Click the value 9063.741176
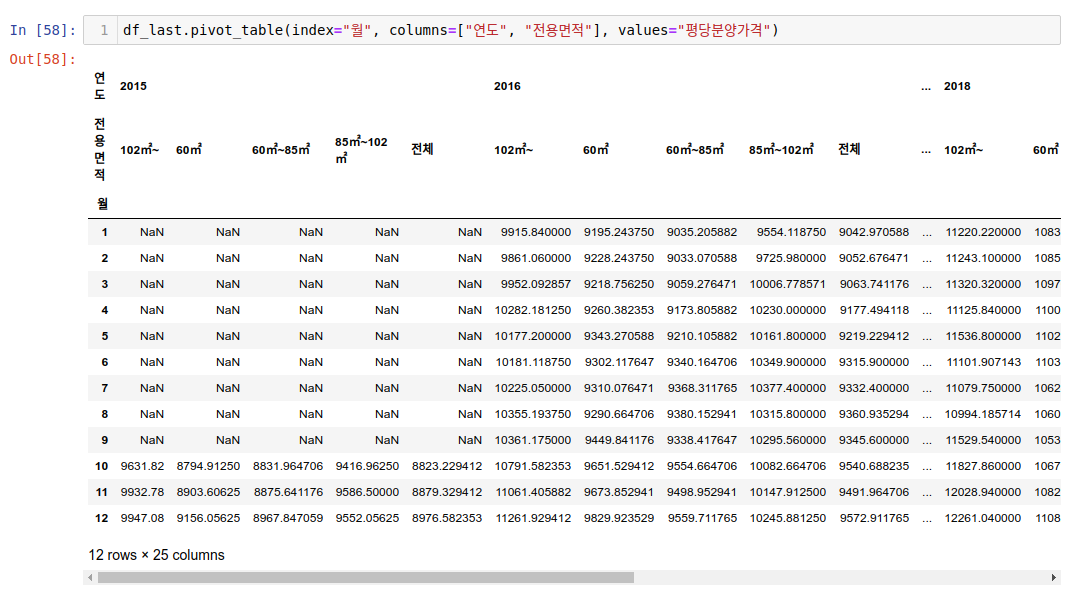1073x593 pixels. coord(874,285)
